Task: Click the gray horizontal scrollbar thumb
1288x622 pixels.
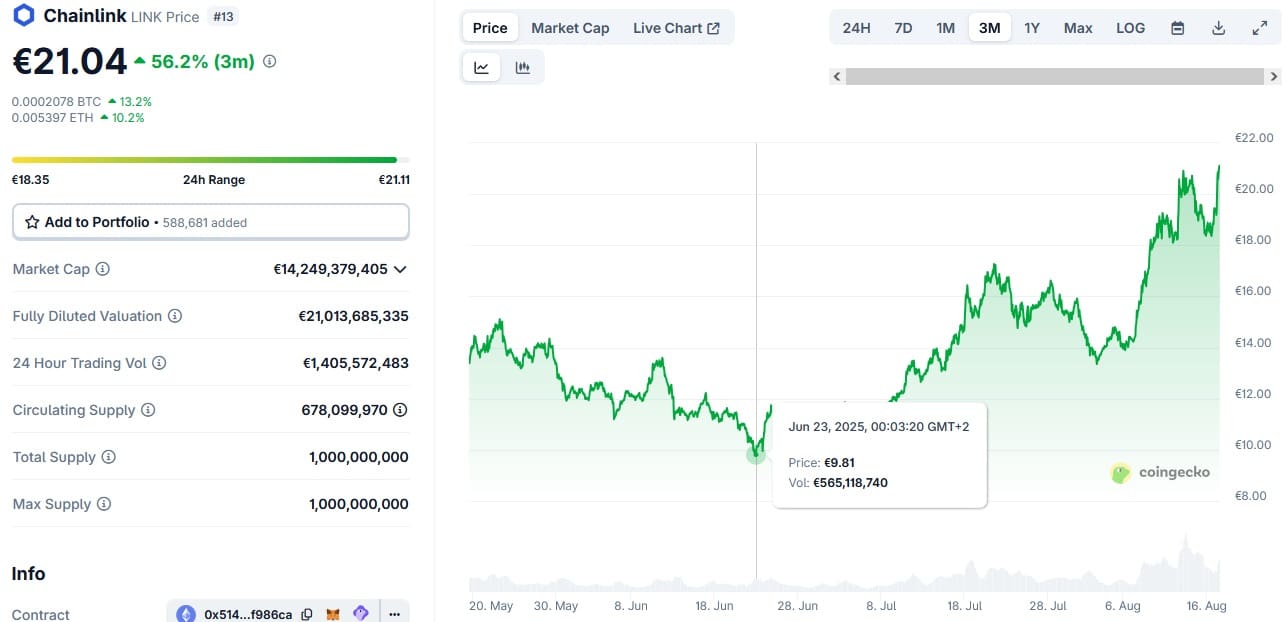Action: [1055, 76]
